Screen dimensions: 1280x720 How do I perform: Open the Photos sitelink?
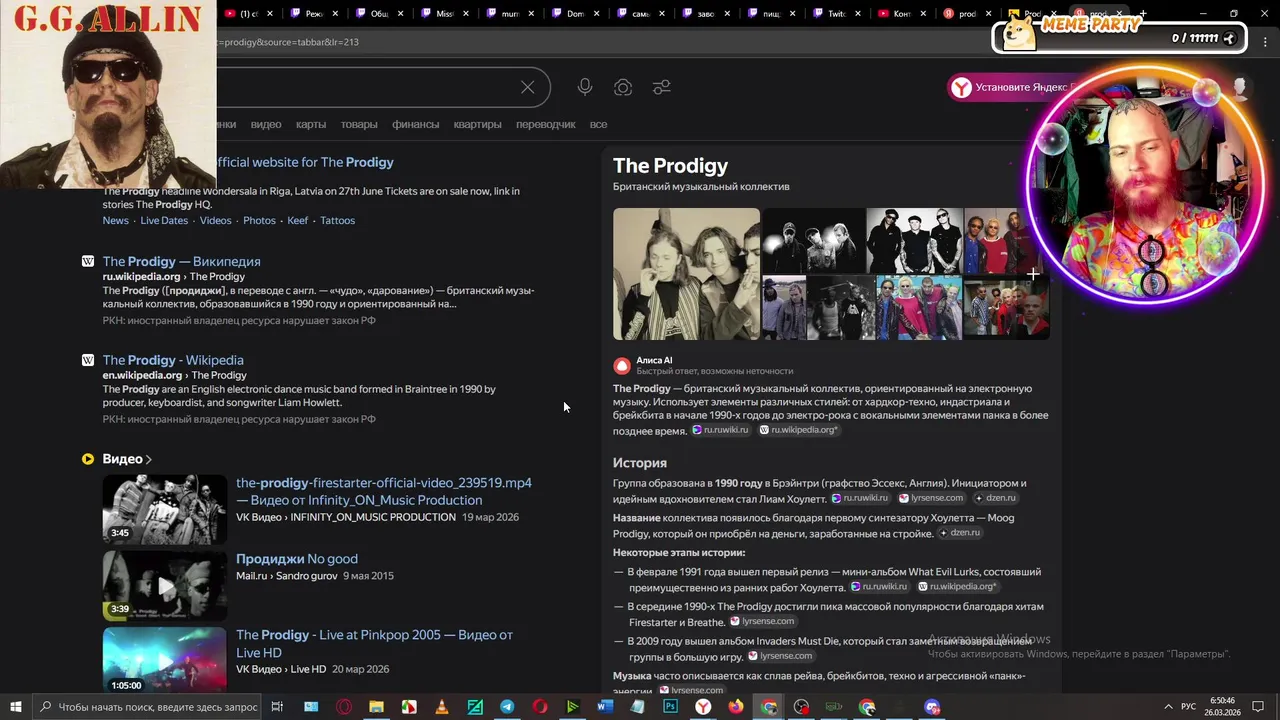coord(259,220)
